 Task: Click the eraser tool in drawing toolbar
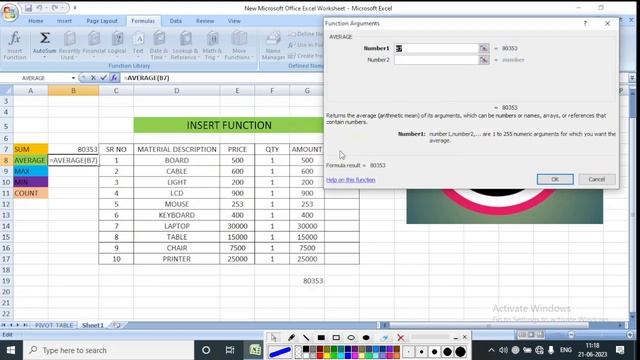tap(384, 338)
